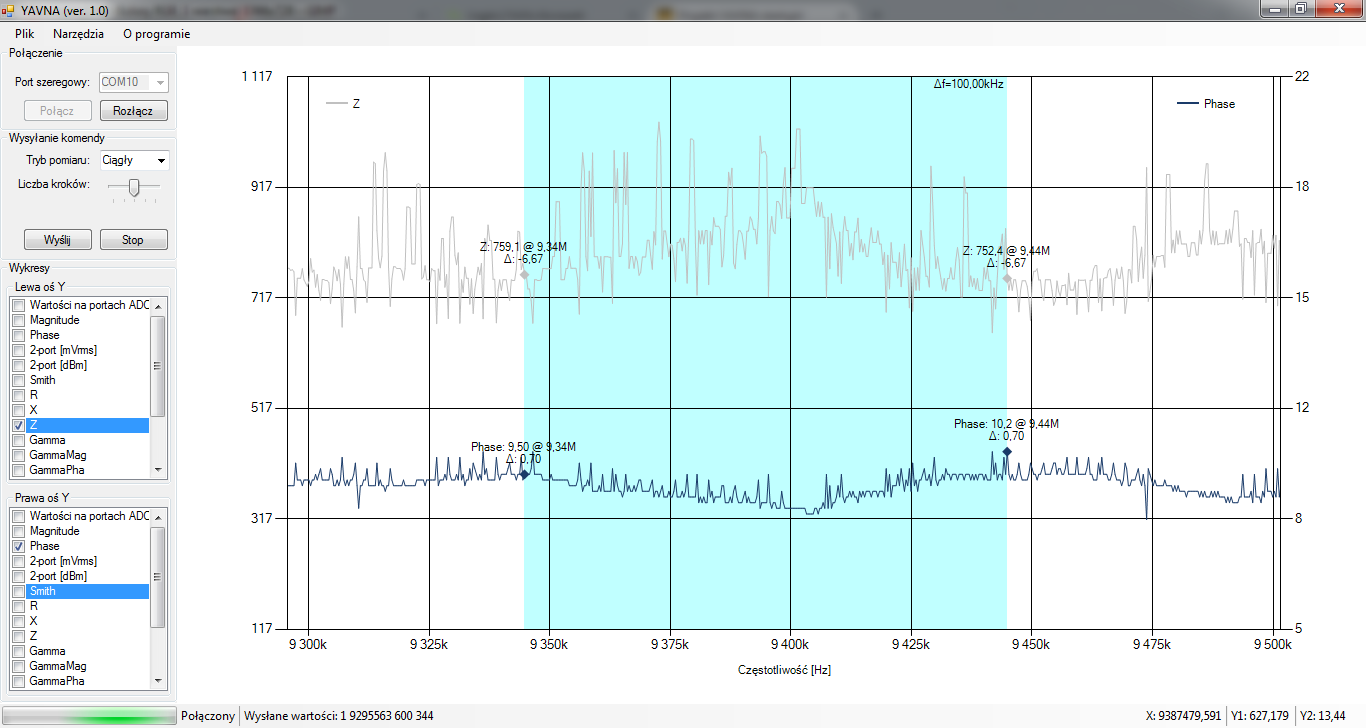Screen dimensions: 1366x728
Task: Expand the Port szeregowy COM10 combo box
Action: click(160, 82)
